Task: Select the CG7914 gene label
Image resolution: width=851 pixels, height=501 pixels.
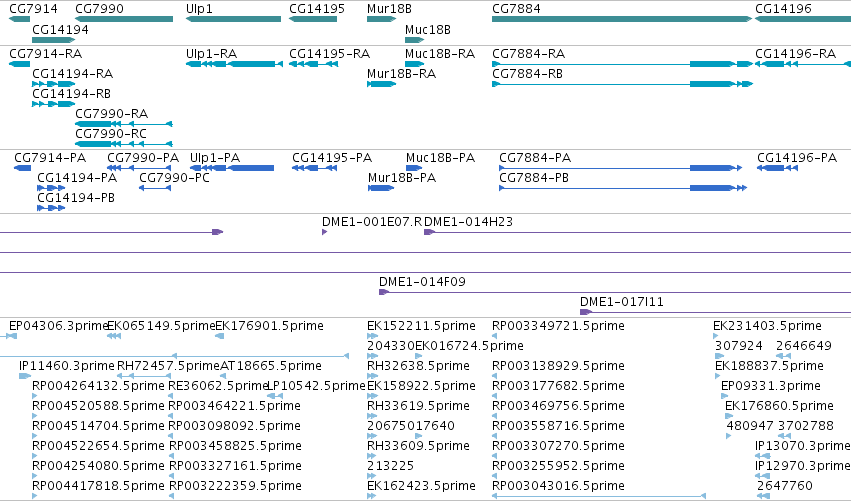Action: (x=34, y=9)
